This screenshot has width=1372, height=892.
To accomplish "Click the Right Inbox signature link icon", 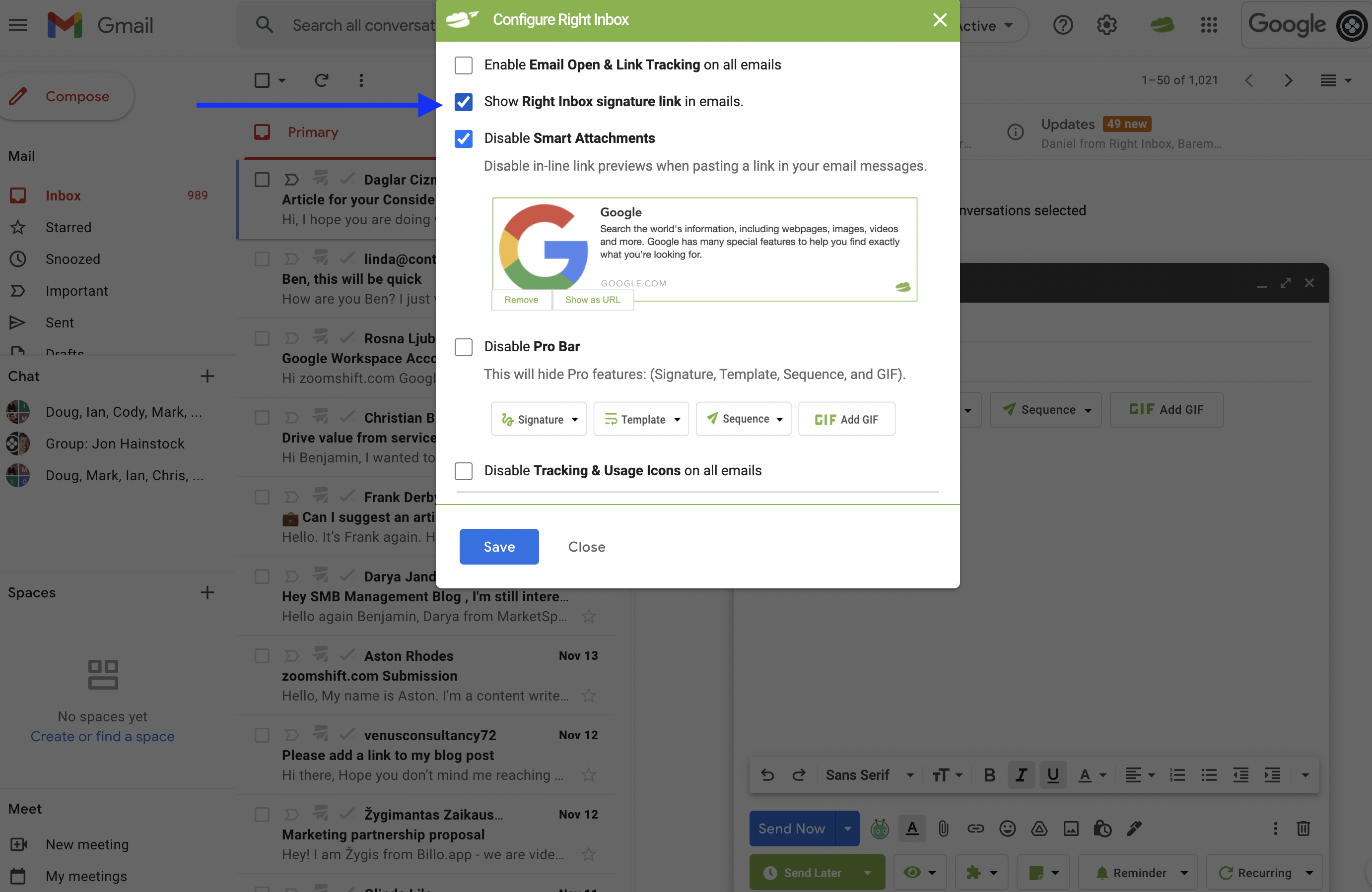I will coord(463,101).
